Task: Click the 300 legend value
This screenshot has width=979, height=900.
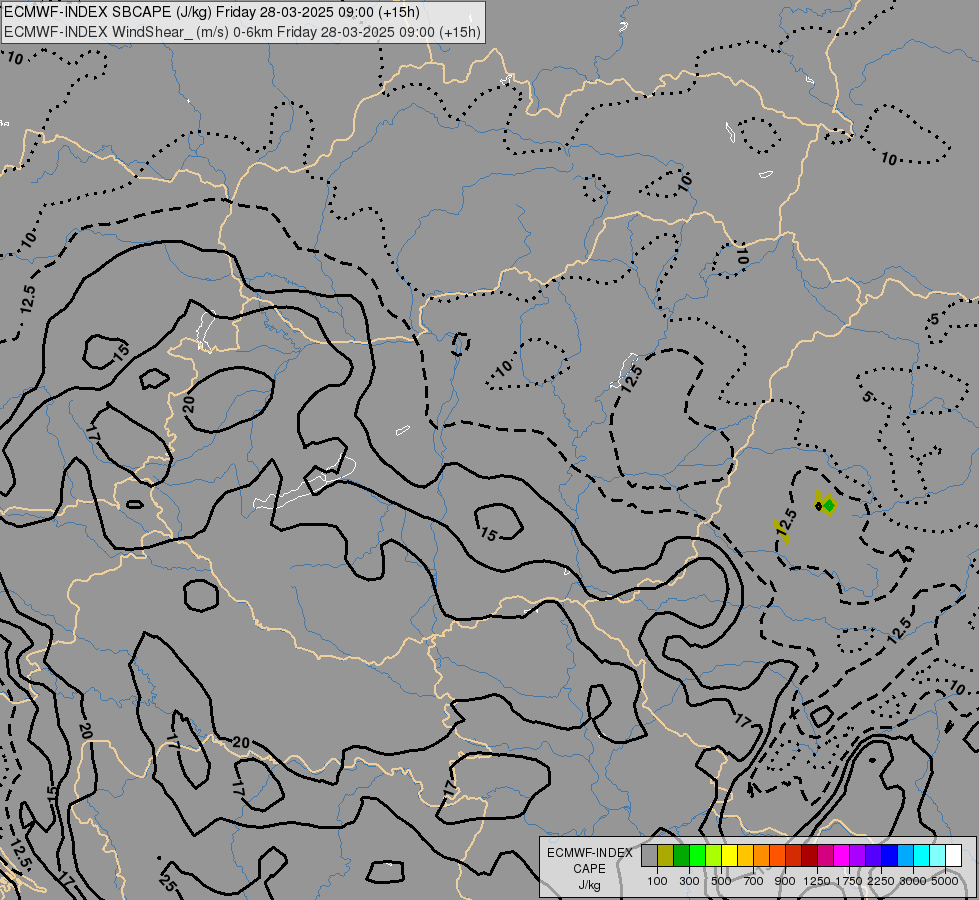Action: point(689,881)
